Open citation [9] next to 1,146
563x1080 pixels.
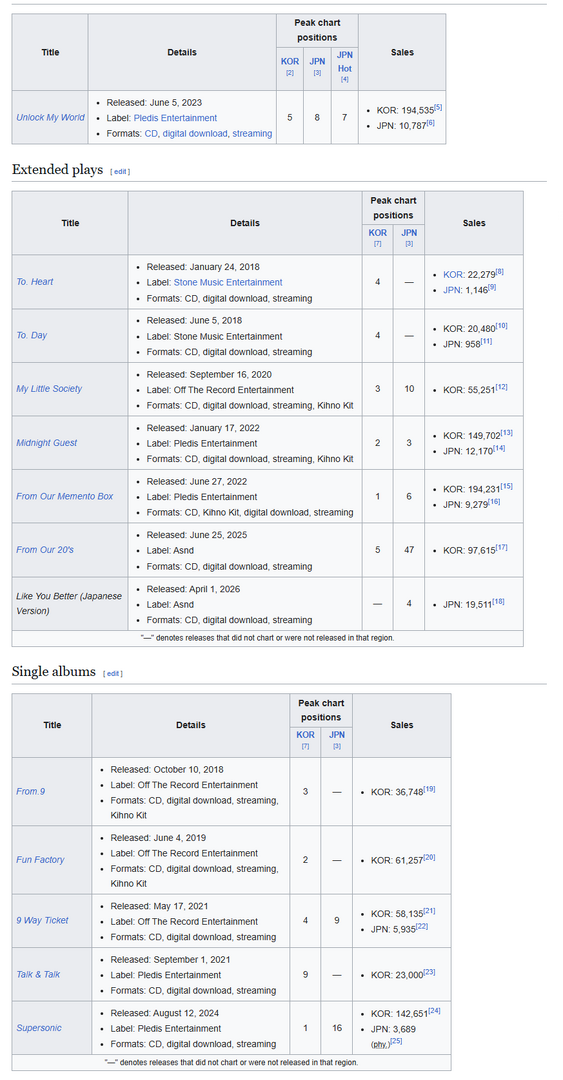click(x=492, y=287)
